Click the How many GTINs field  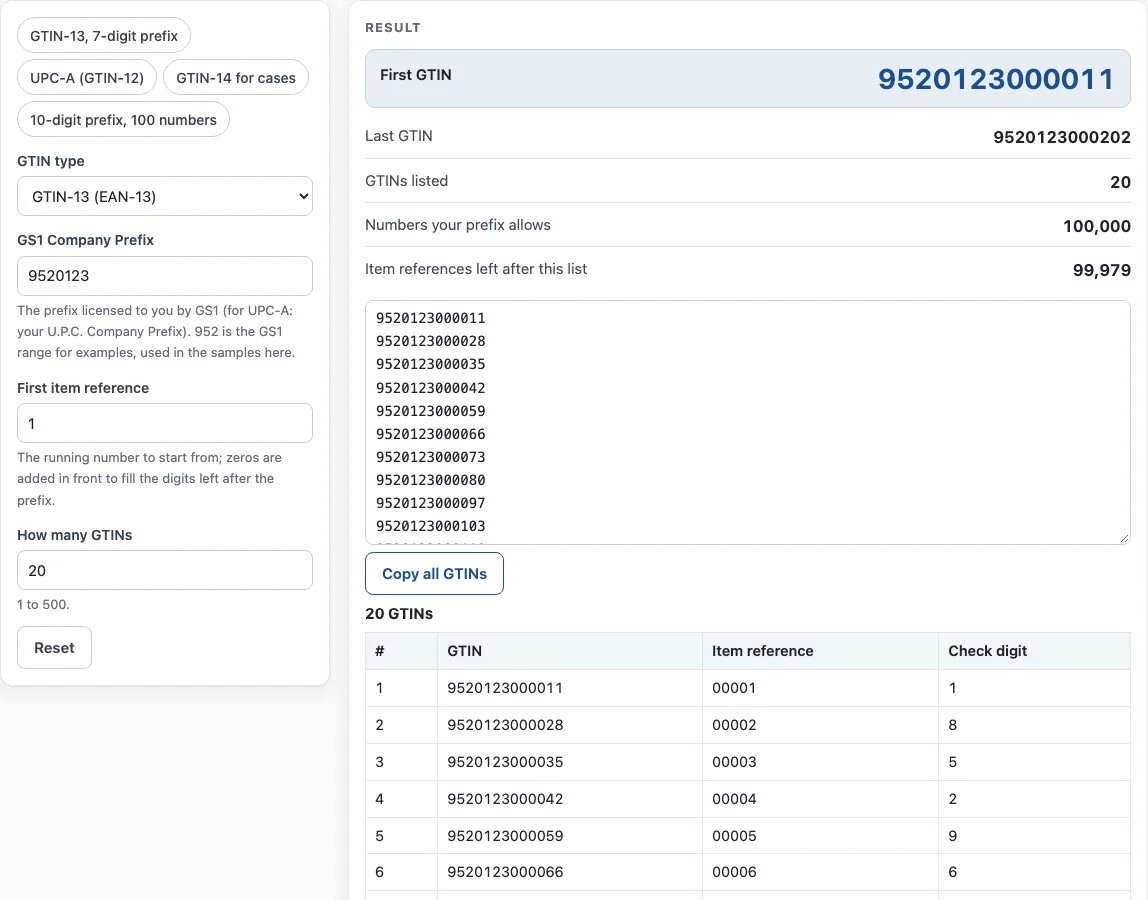[x=165, y=570]
